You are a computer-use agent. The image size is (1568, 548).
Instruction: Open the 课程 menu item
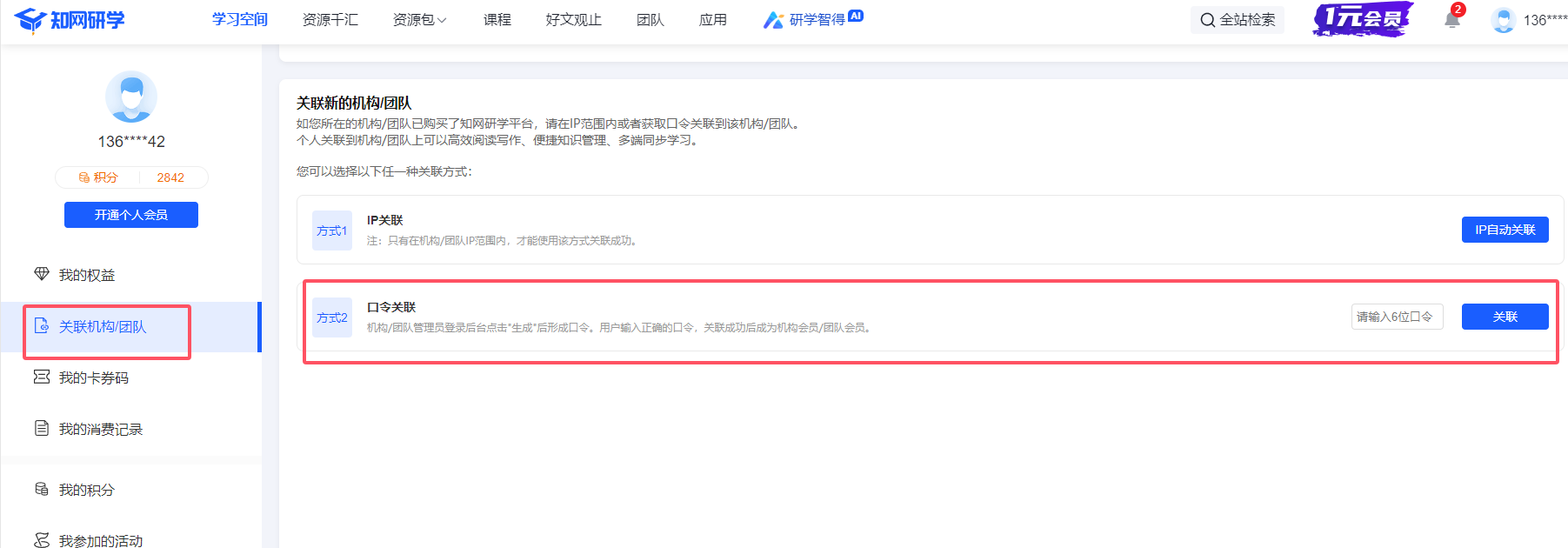click(497, 20)
